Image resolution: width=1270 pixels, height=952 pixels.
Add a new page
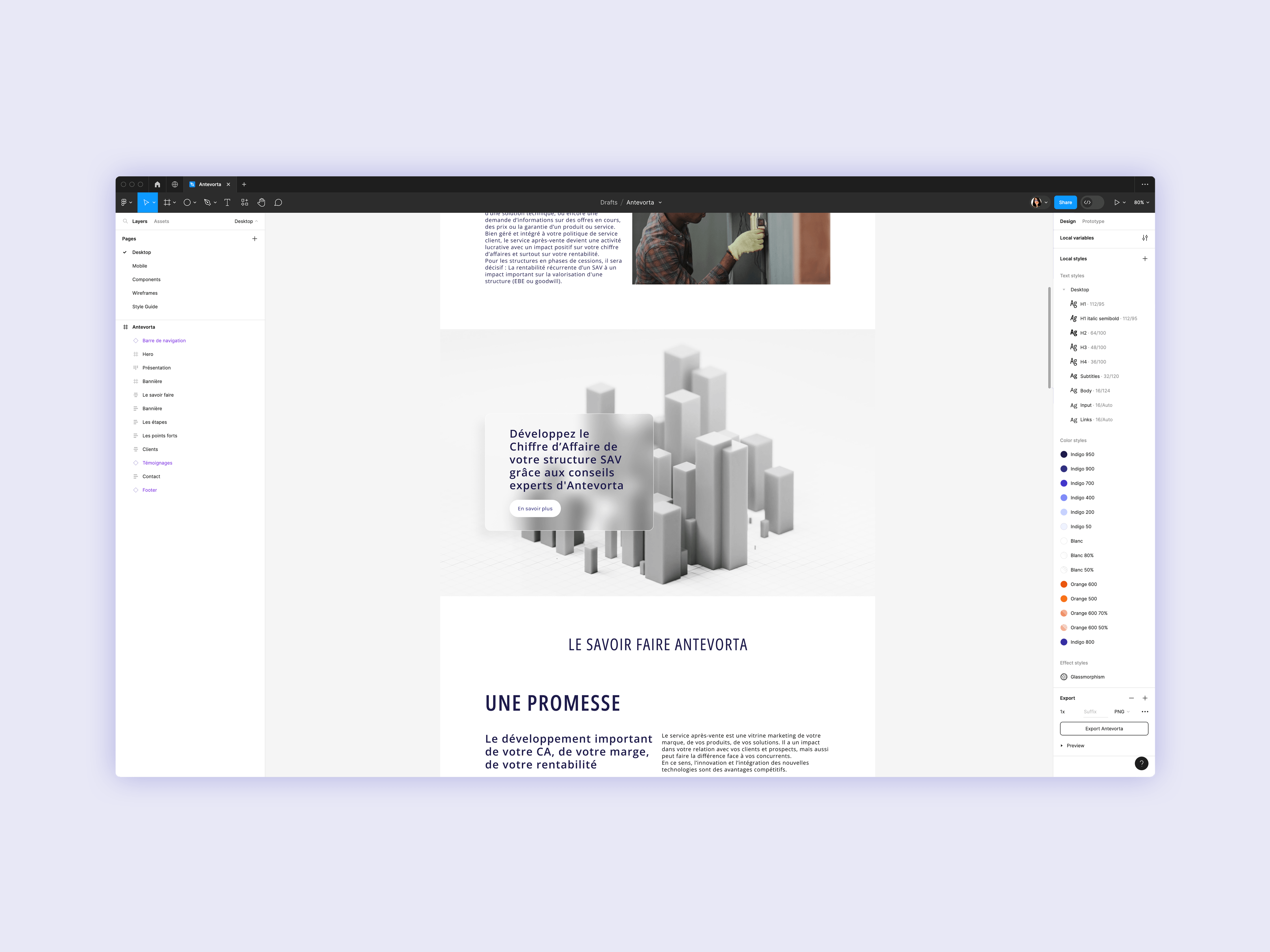[x=254, y=239]
